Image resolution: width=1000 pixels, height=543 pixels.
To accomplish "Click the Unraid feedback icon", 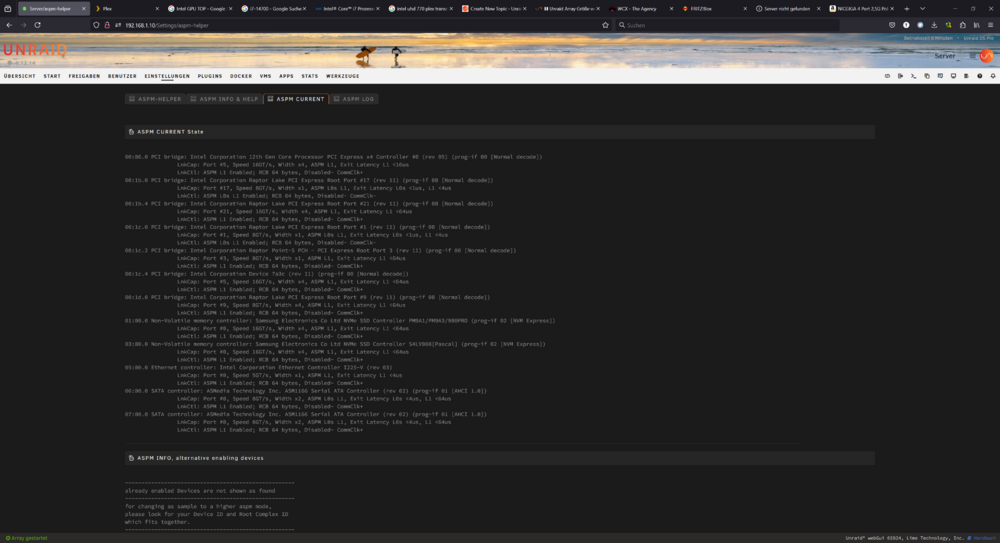I will [x=940, y=76].
